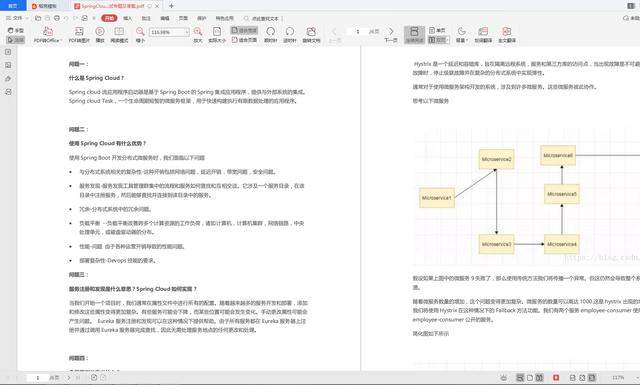Go to next page in status bar

(x=69, y=378)
